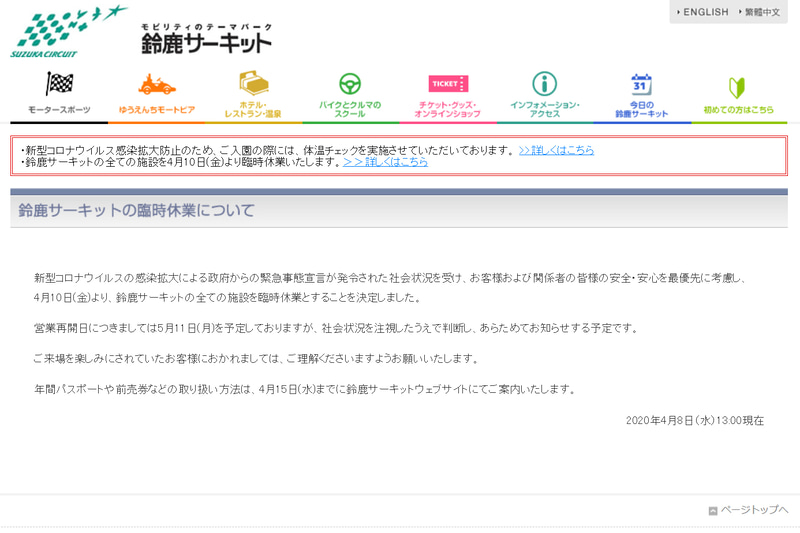The height and width of the screenshot is (533, 800).
Task: Select the ゆうえんちモートピア menu label
Action: pos(157,110)
